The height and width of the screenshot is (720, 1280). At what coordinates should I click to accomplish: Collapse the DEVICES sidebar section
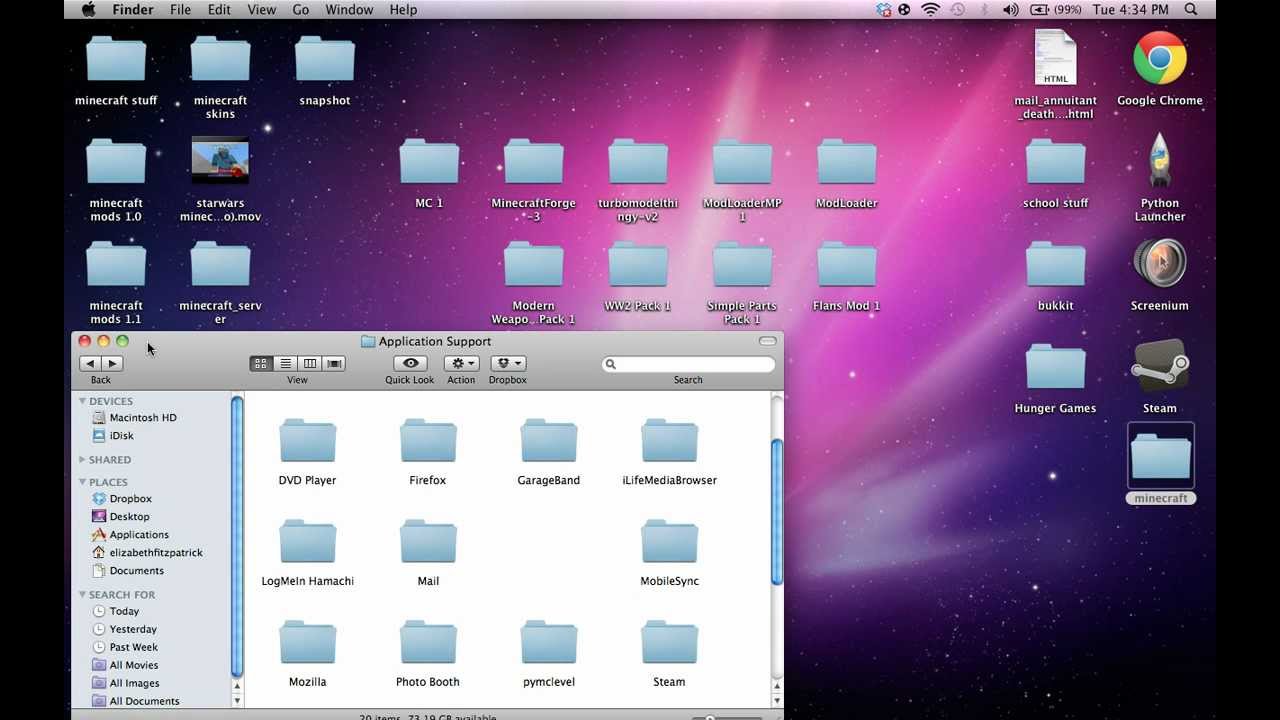click(83, 401)
